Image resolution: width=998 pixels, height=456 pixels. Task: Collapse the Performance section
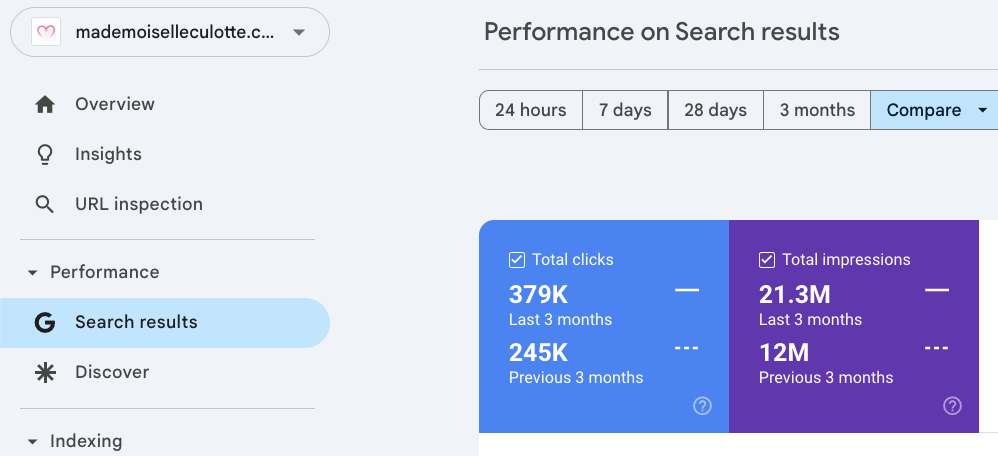pyautogui.click(x=32, y=272)
